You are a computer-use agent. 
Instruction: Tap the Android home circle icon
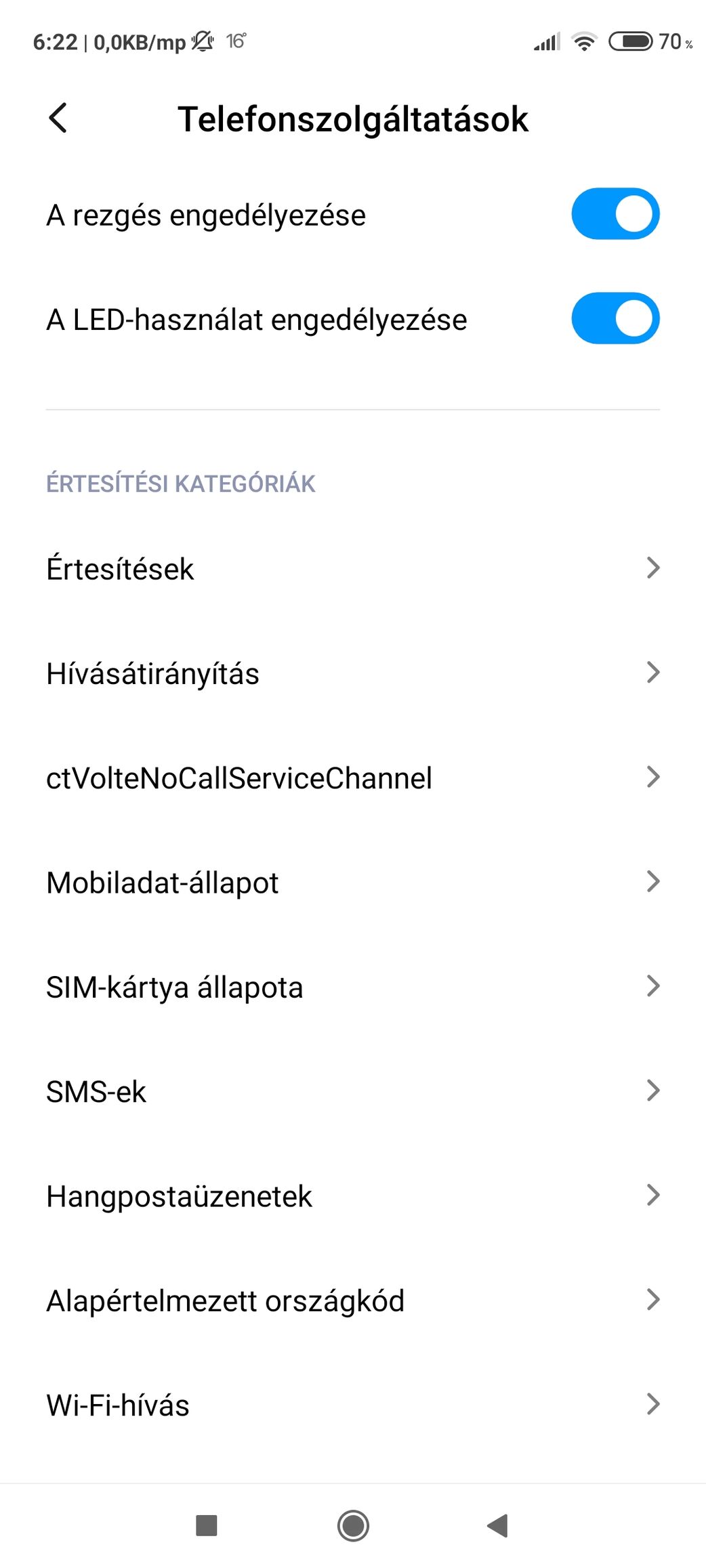[x=353, y=1525]
